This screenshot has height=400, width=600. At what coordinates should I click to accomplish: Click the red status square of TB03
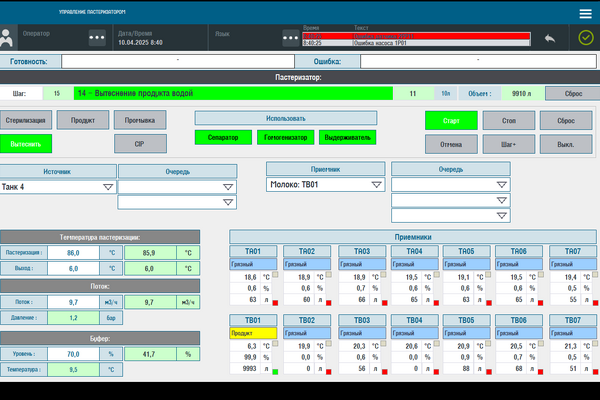(385, 372)
